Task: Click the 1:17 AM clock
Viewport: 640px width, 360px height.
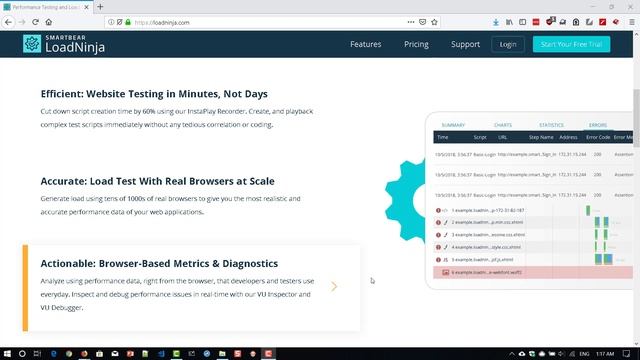Action: (x=605, y=354)
